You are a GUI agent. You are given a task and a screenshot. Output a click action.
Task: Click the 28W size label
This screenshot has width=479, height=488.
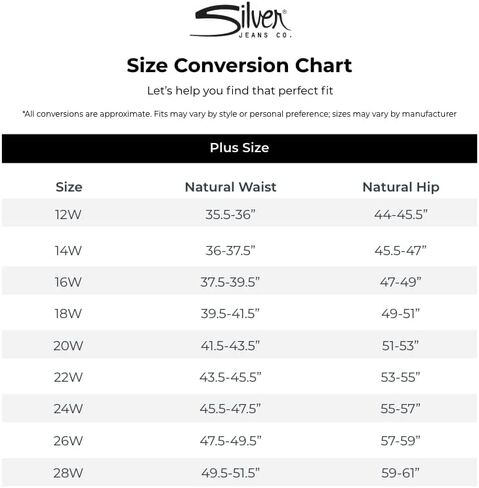(68, 473)
